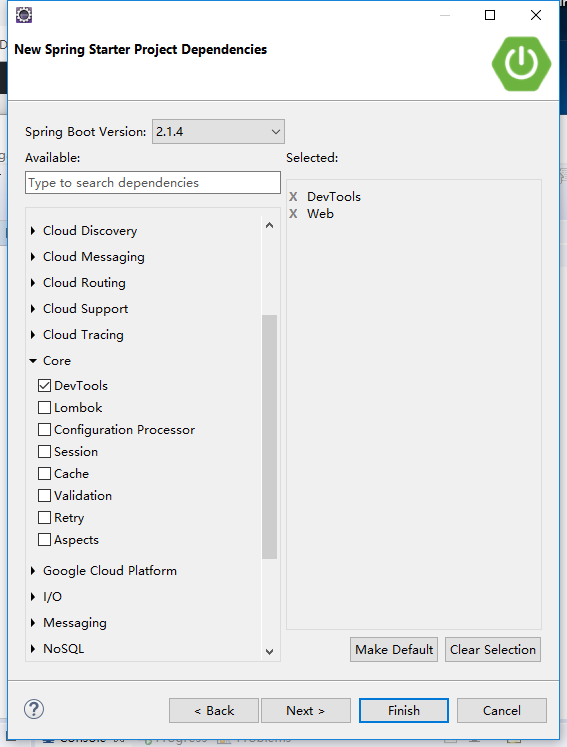Check the Configuration Processor option

(x=44, y=429)
